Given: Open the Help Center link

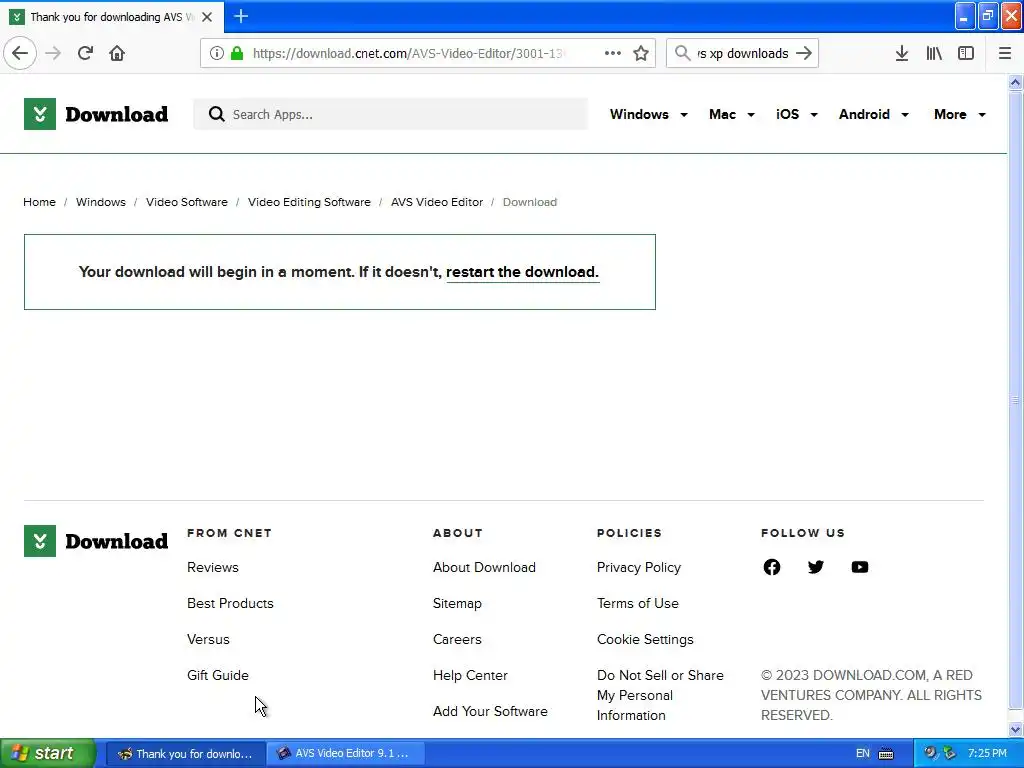Looking at the screenshot, I should click(x=470, y=675).
